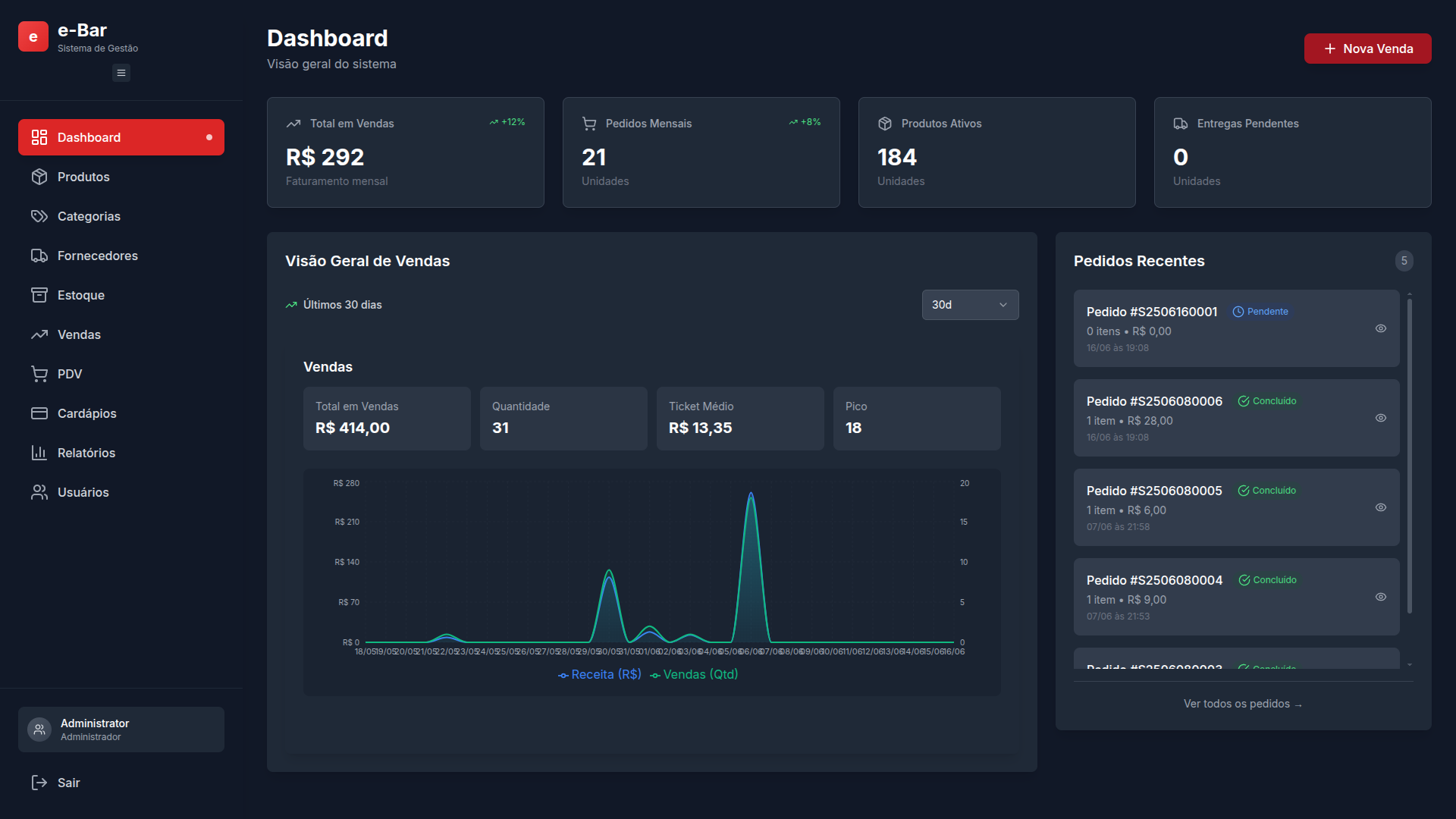Open Ver todos os pedidos link

[x=1241, y=704]
